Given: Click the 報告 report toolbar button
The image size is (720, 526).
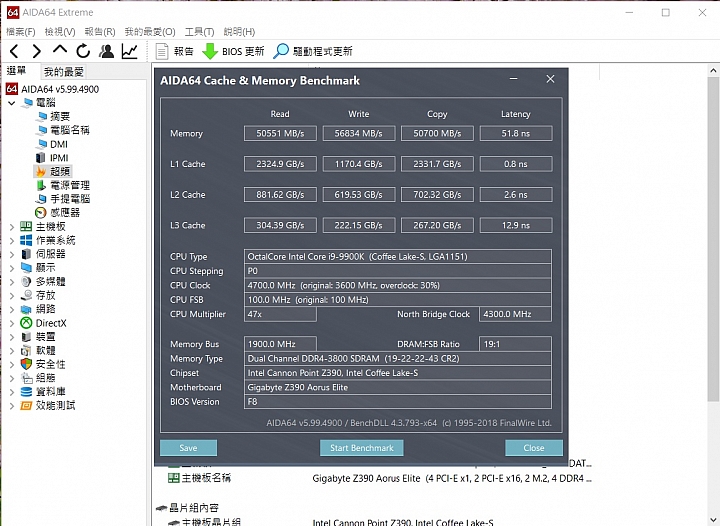Looking at the screenshot, I should point(174,51).
